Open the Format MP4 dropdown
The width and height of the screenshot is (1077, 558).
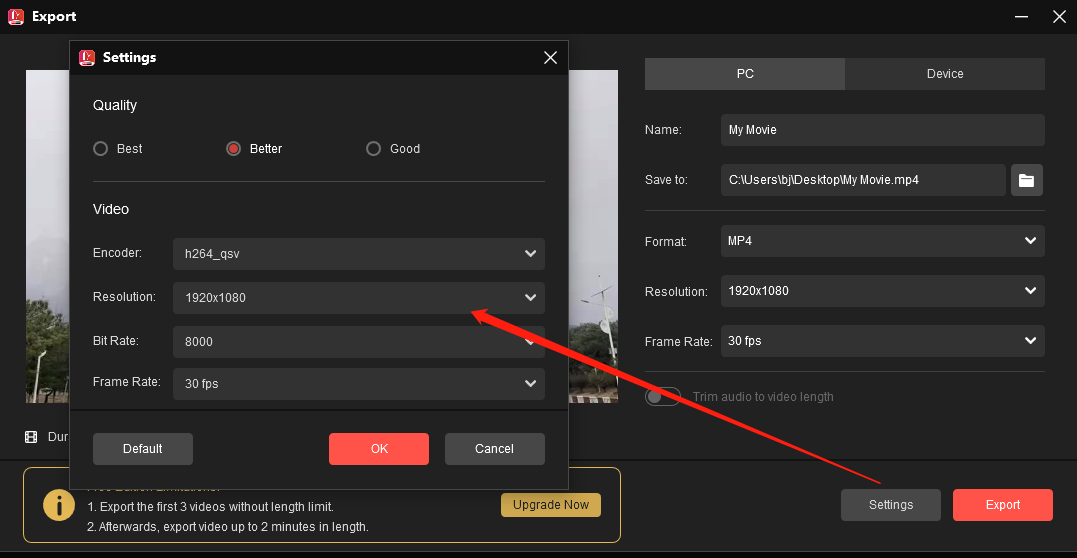pyautogui.click(x=883, y=241)
